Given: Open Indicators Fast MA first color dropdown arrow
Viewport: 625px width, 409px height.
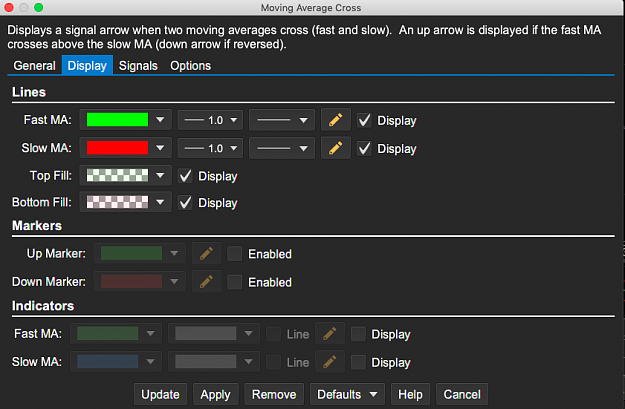Looking at the screenshot, I should click(x=150, y=334).
